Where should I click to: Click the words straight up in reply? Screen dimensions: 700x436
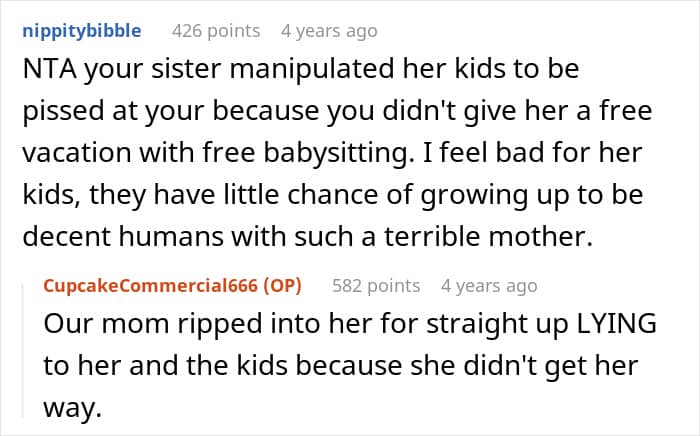[x=497, y=324]
